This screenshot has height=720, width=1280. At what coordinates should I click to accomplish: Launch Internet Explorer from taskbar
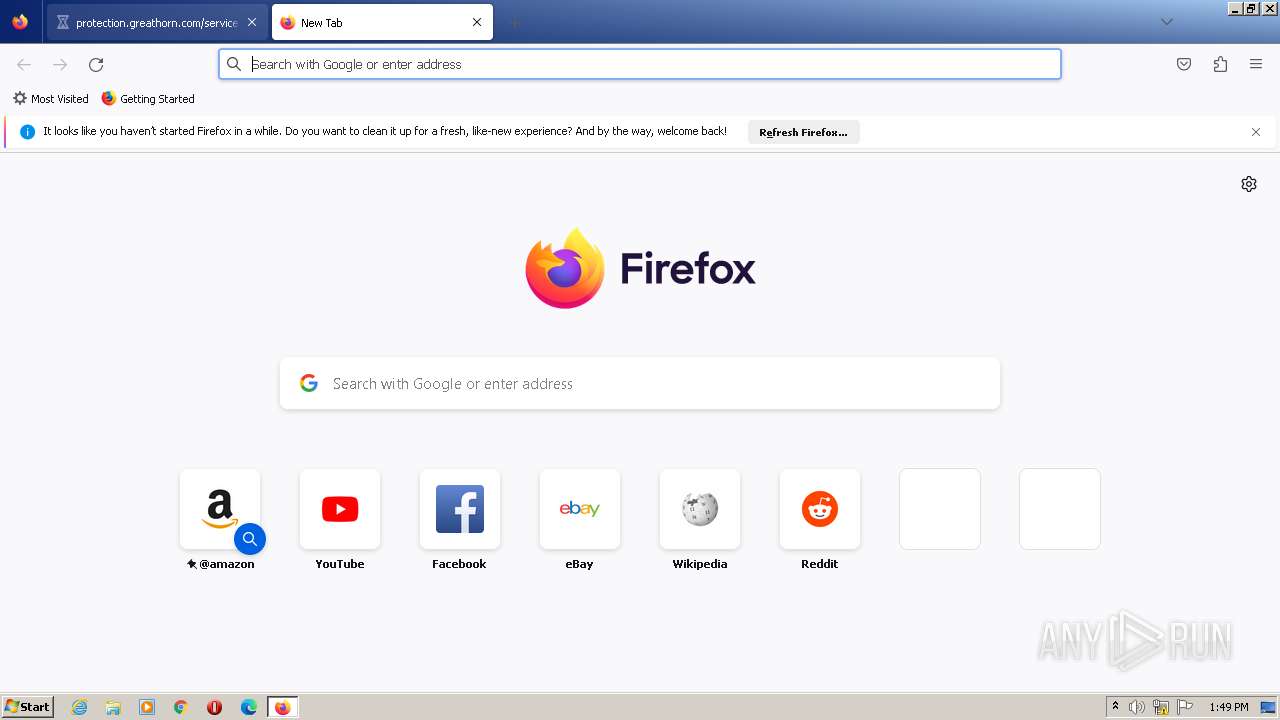80,707
